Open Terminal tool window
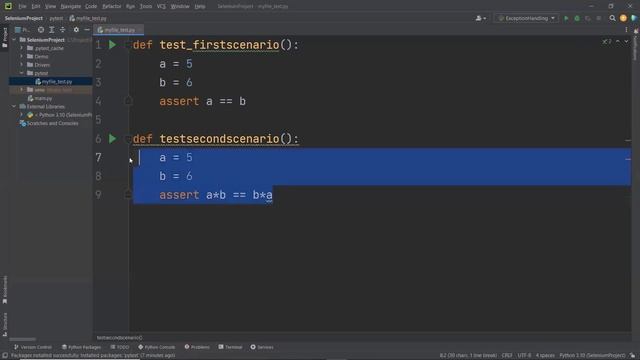Image resolution: width=640 pixels, height=360 pixels. pyautogui.click(x=230, y=347)
